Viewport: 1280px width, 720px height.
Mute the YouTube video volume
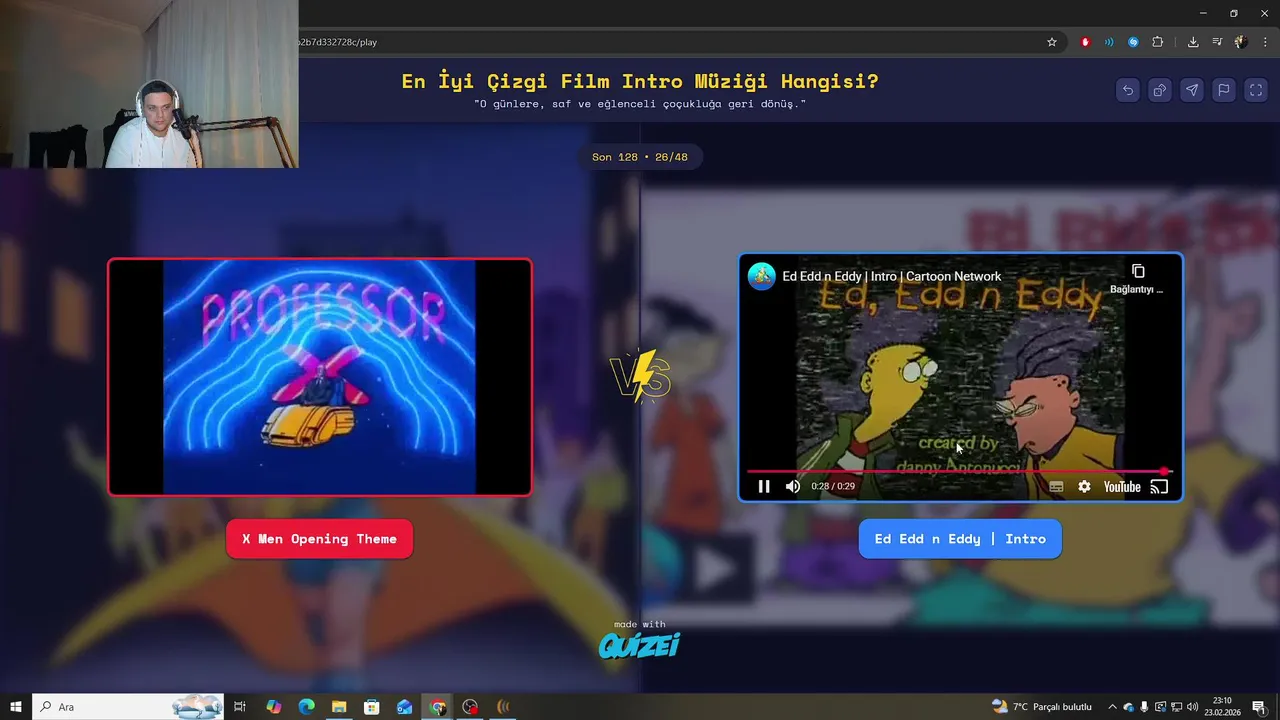point(793,487)
